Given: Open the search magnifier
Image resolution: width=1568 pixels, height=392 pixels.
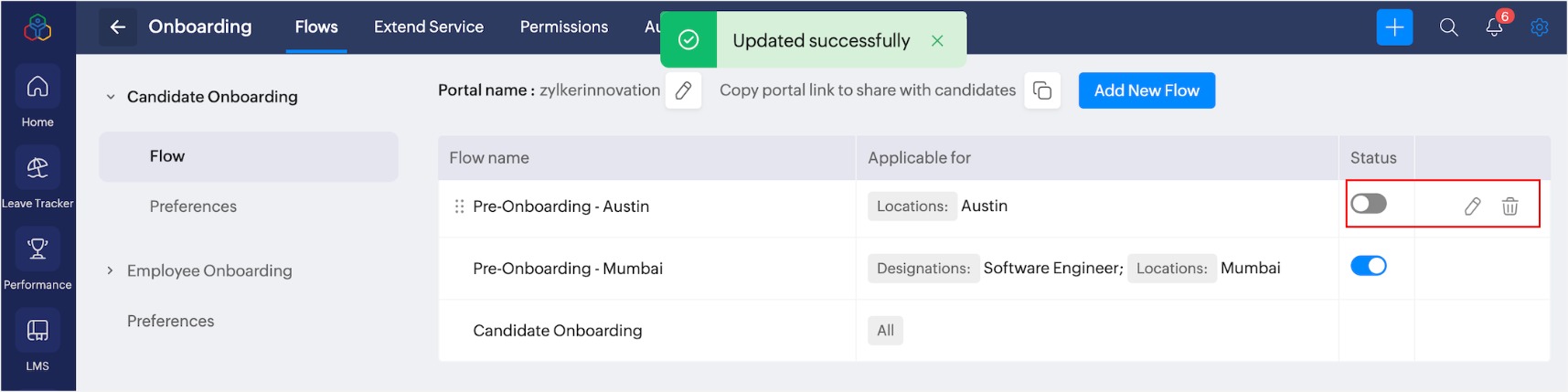Looking at the screenshot, I should click(x=1448, y=27).
